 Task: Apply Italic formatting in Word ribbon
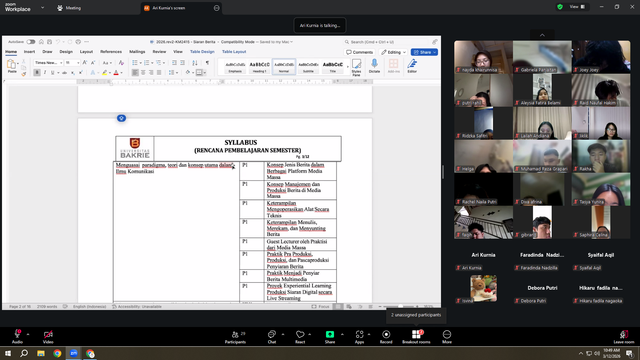44,73
